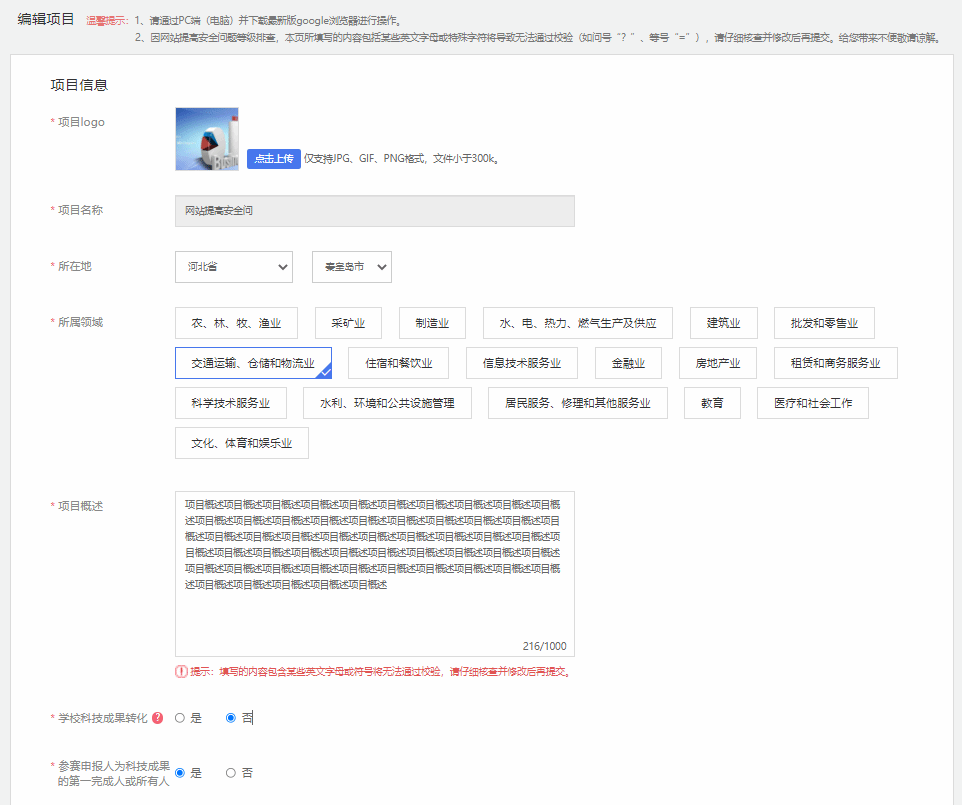Choose the 教育 field option
The width and height of the screenshot is (962, 805).
pos(713,403)
